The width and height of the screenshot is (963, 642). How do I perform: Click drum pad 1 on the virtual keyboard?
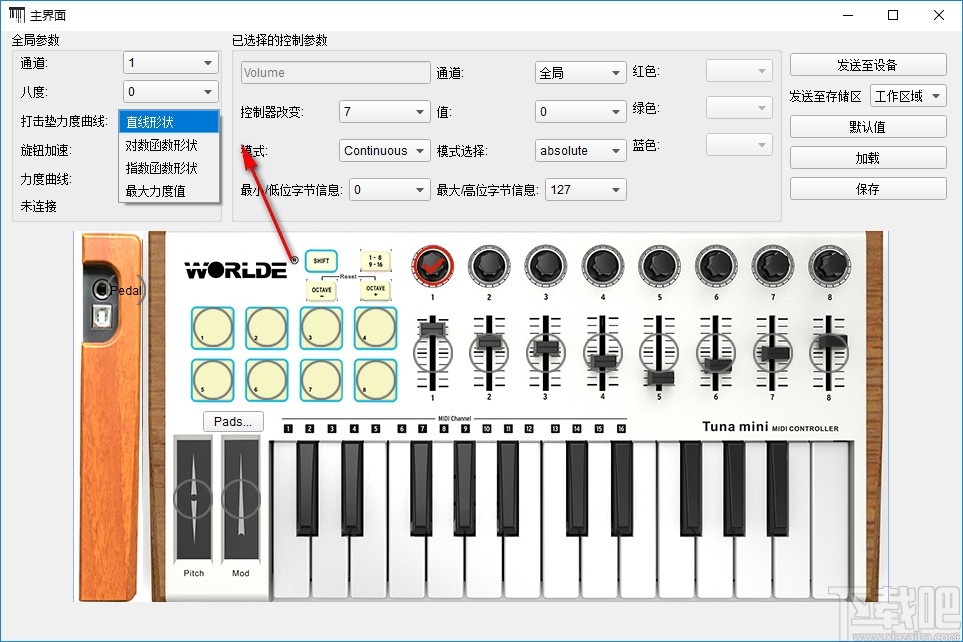212,328
